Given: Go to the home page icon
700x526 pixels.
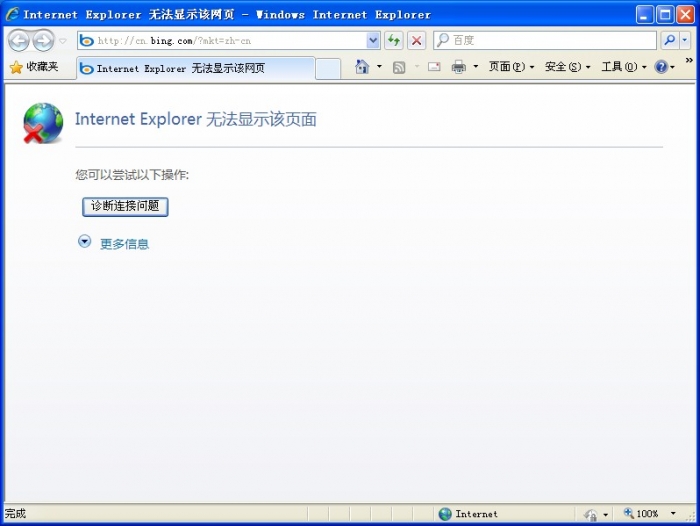Looking at the screenshot, I should click(362, 67).
